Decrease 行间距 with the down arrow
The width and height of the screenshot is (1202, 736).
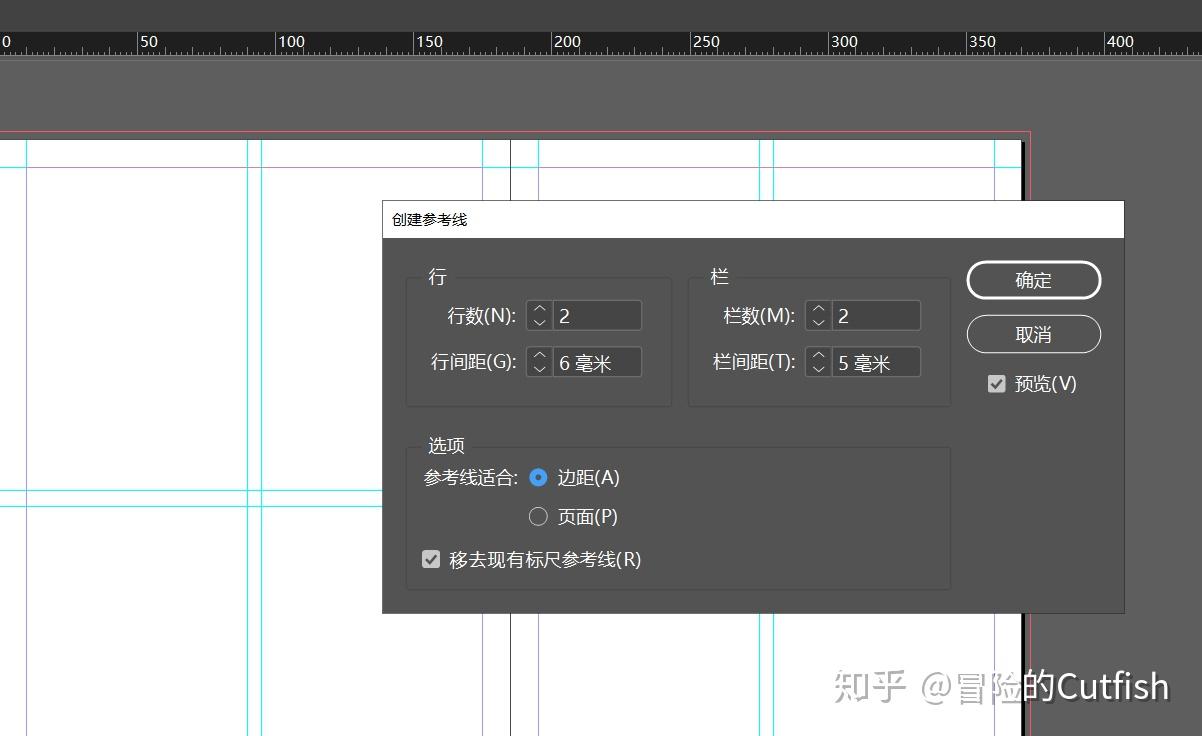click(x=539, y=368)
